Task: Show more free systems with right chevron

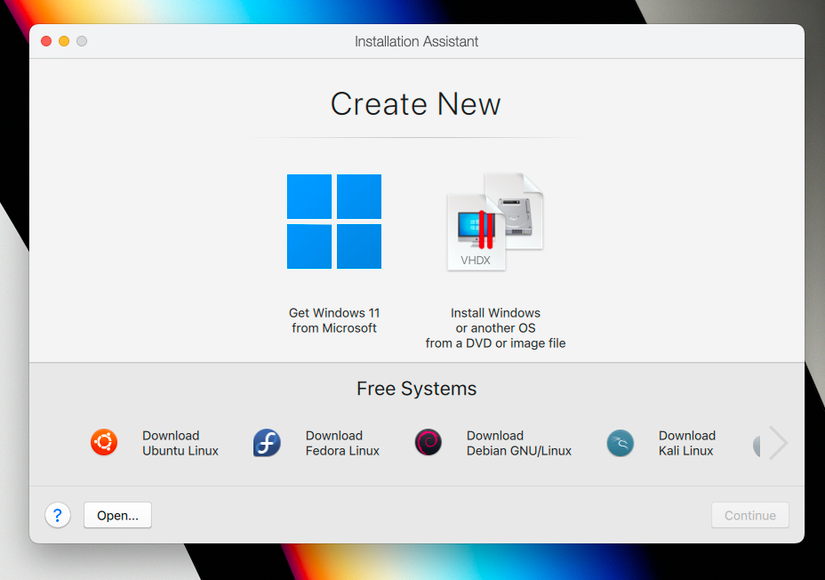Action: [x=779, y=443]
